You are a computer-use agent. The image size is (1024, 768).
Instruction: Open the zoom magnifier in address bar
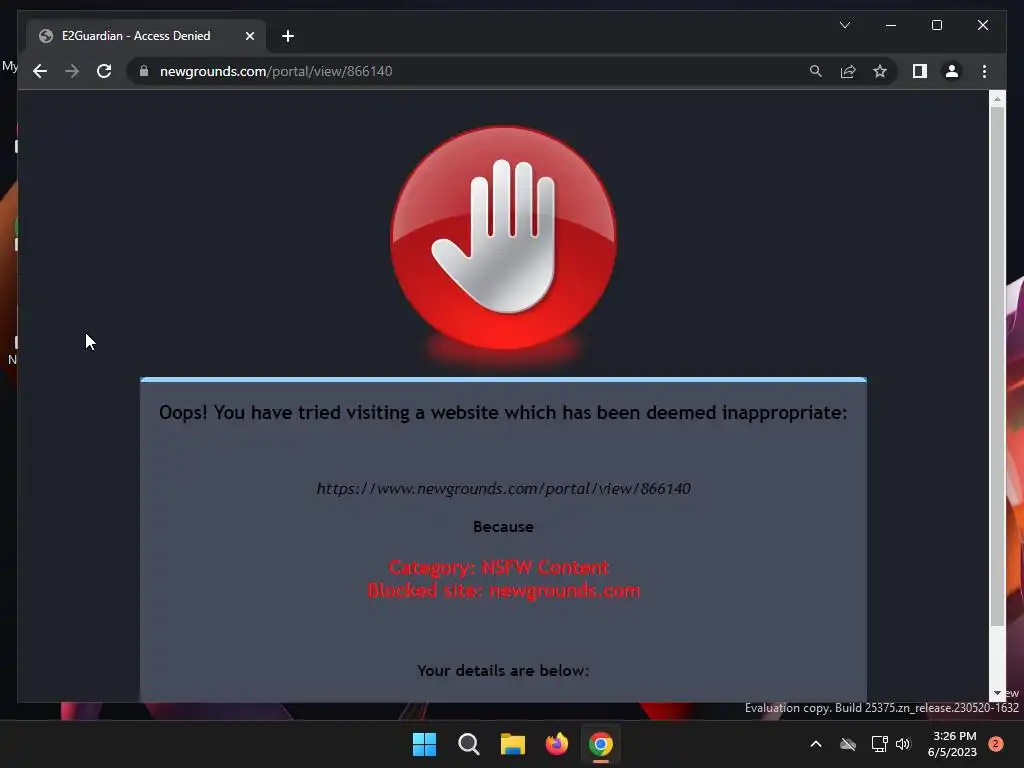tap(816, 71)
